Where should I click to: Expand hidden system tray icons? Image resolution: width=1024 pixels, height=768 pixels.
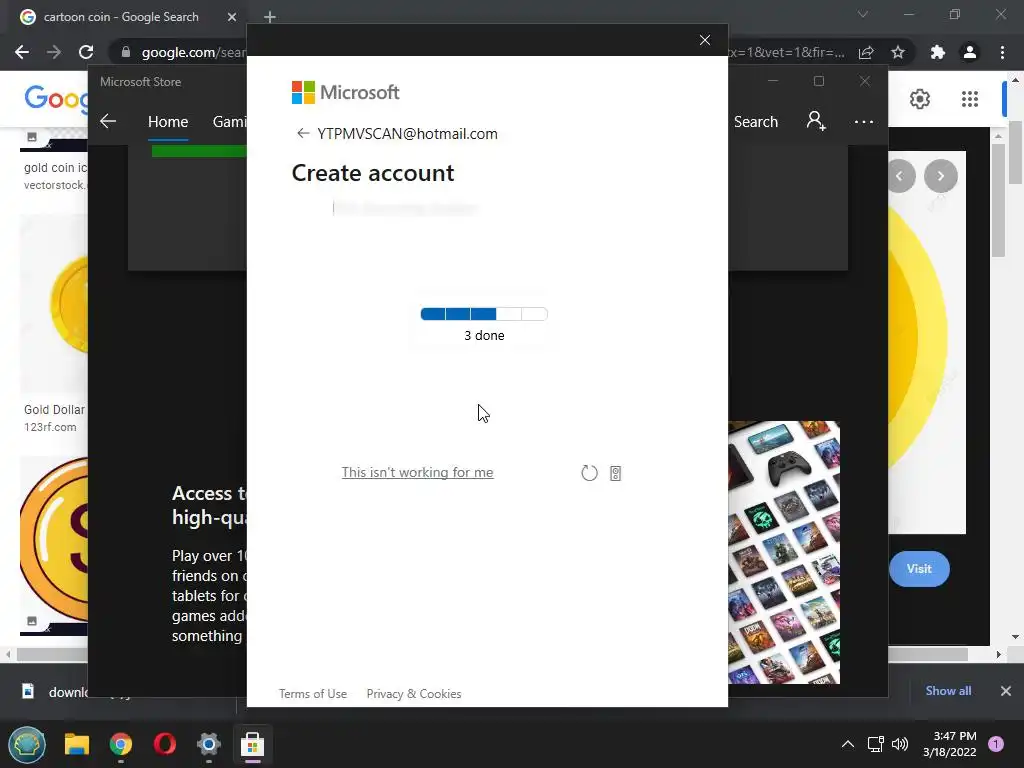(x=848, y=744)
